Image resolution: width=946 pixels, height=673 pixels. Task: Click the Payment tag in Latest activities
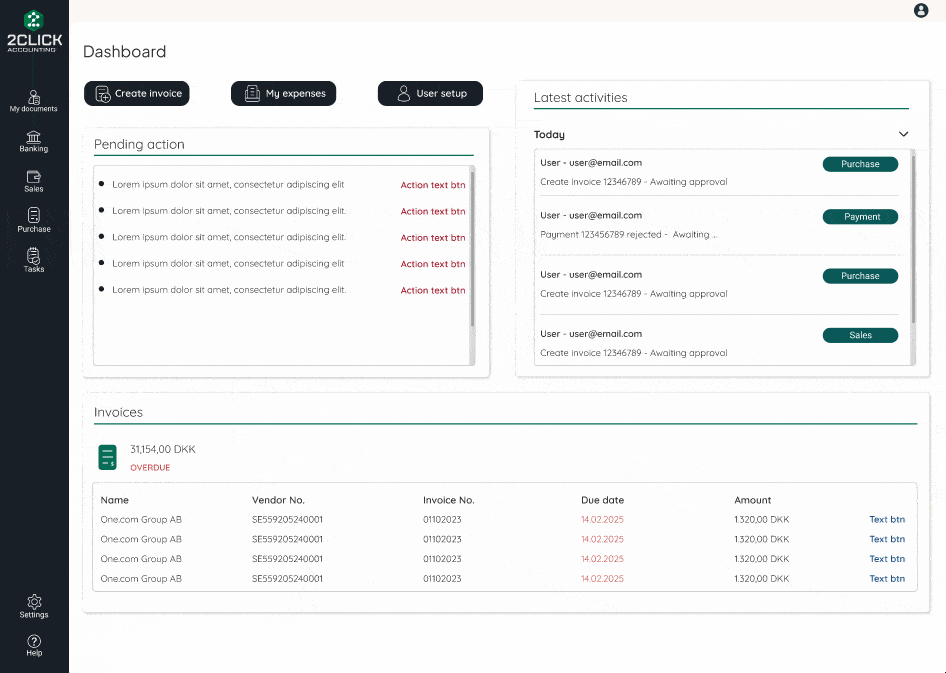[x=860, y=217]
